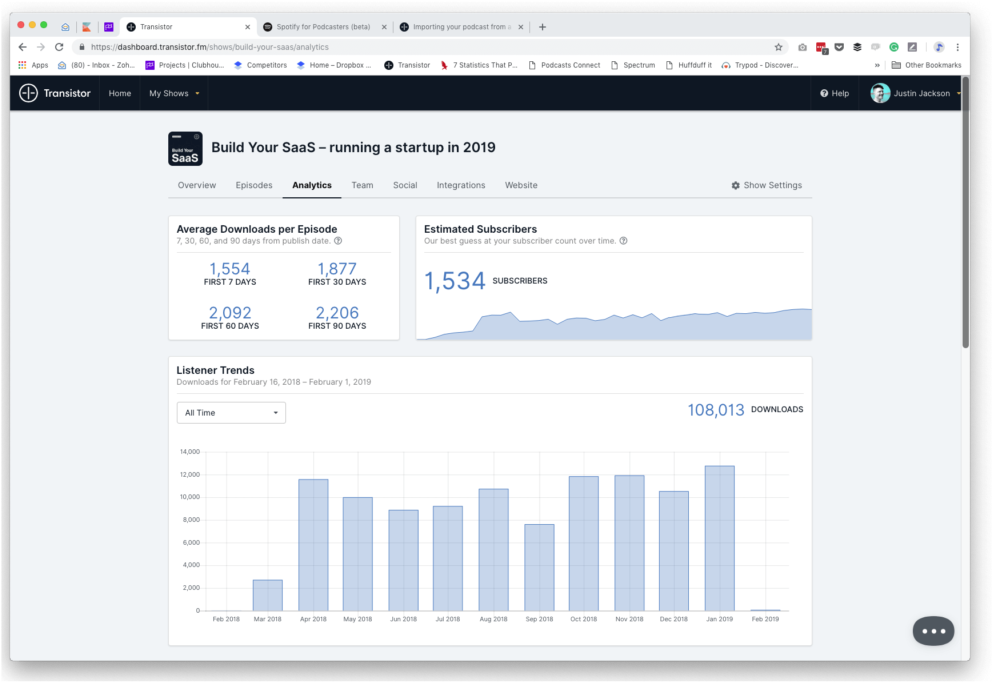
Task: Click Home in the navbar
Action: pos(120,93)
